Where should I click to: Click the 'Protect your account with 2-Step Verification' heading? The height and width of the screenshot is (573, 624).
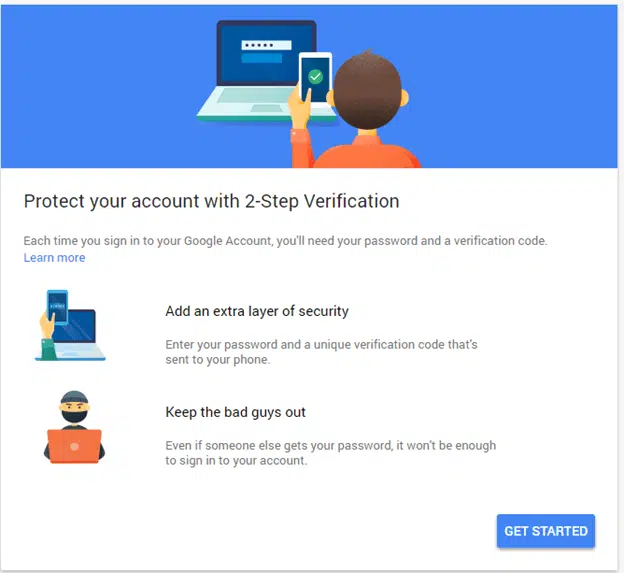tap(211, 201)
